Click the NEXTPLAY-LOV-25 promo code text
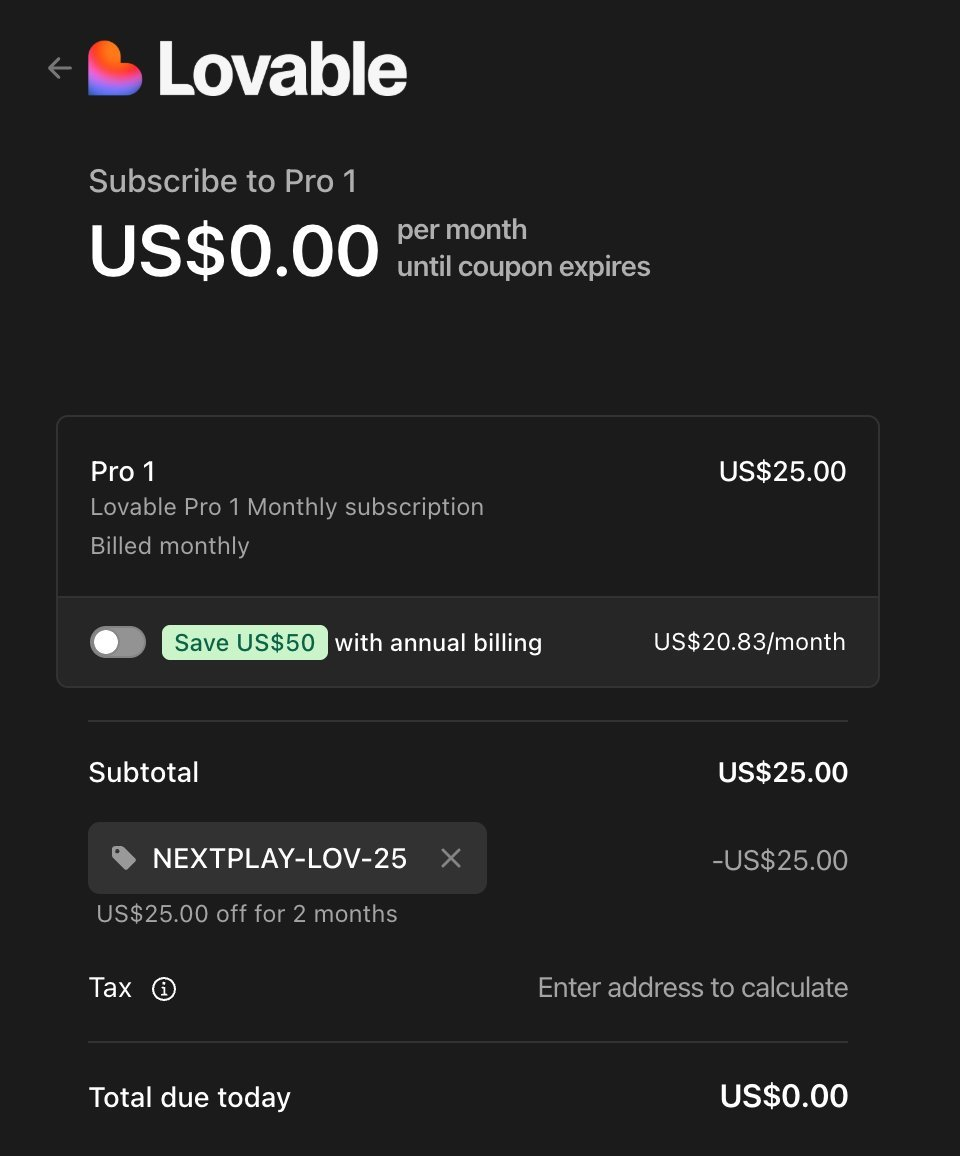The image size is (960, 1156). pos(280,858)
